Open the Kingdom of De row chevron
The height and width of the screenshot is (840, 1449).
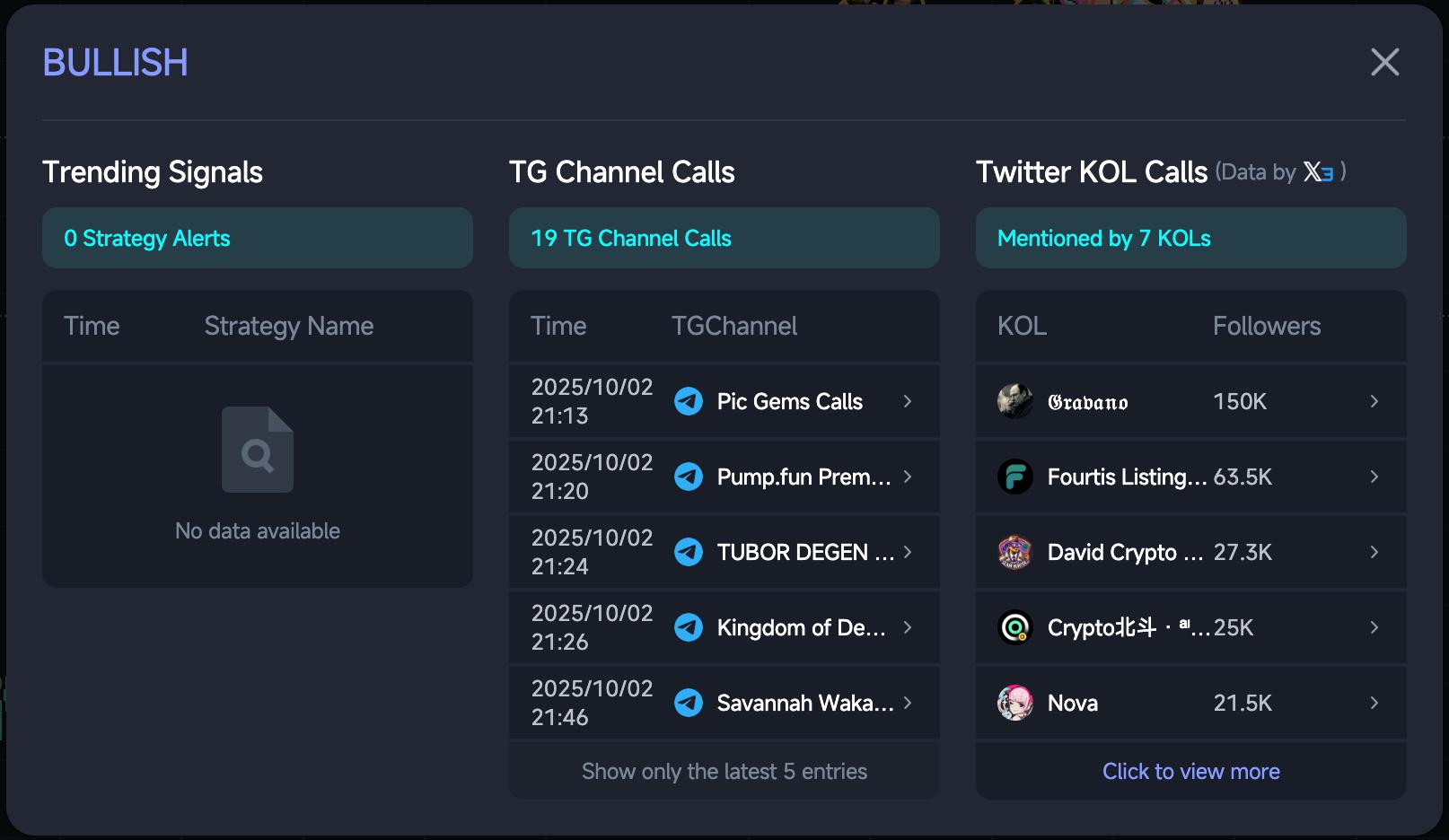(908, 627)
